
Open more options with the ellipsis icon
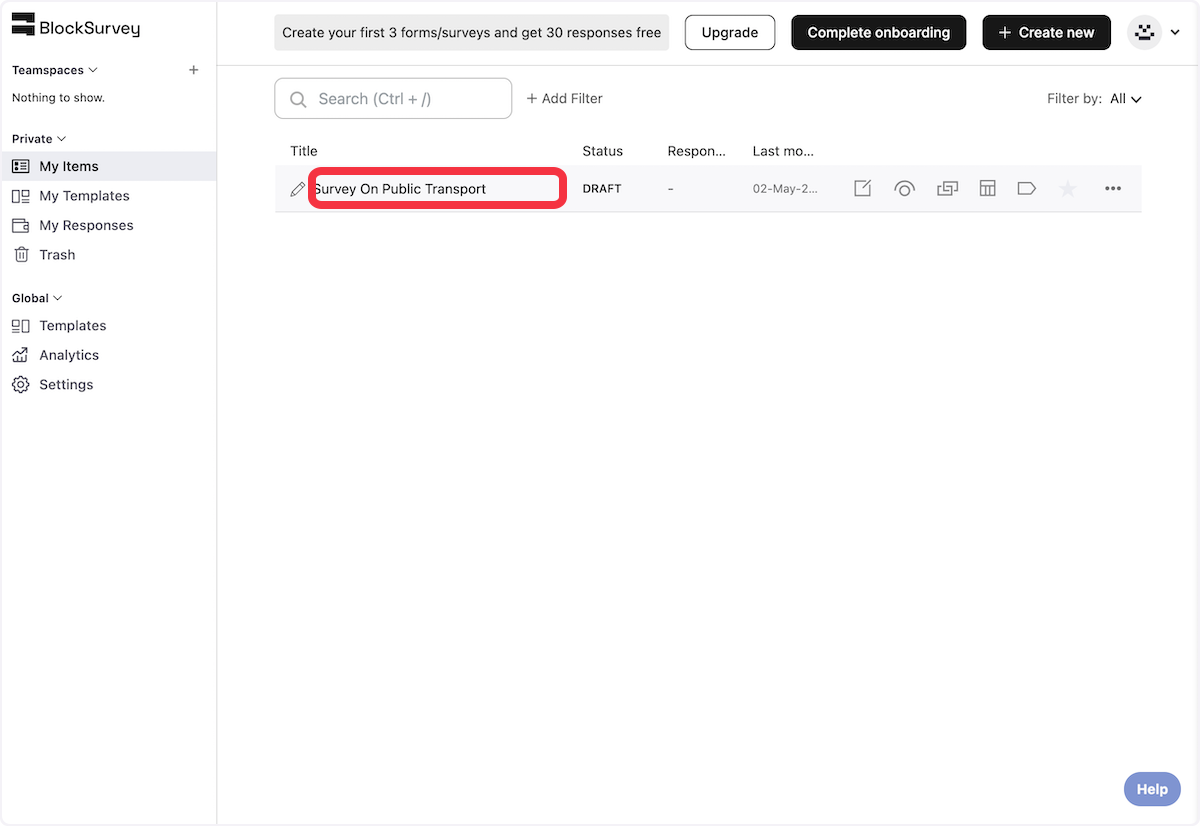1112,188
